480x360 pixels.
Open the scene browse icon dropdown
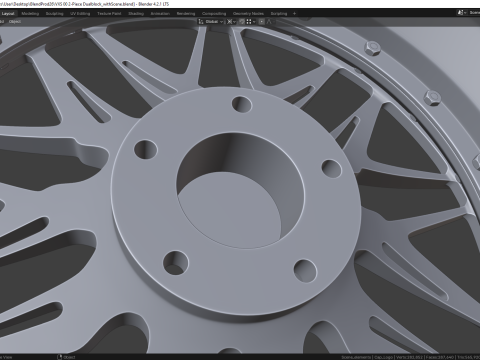[462, 13]
